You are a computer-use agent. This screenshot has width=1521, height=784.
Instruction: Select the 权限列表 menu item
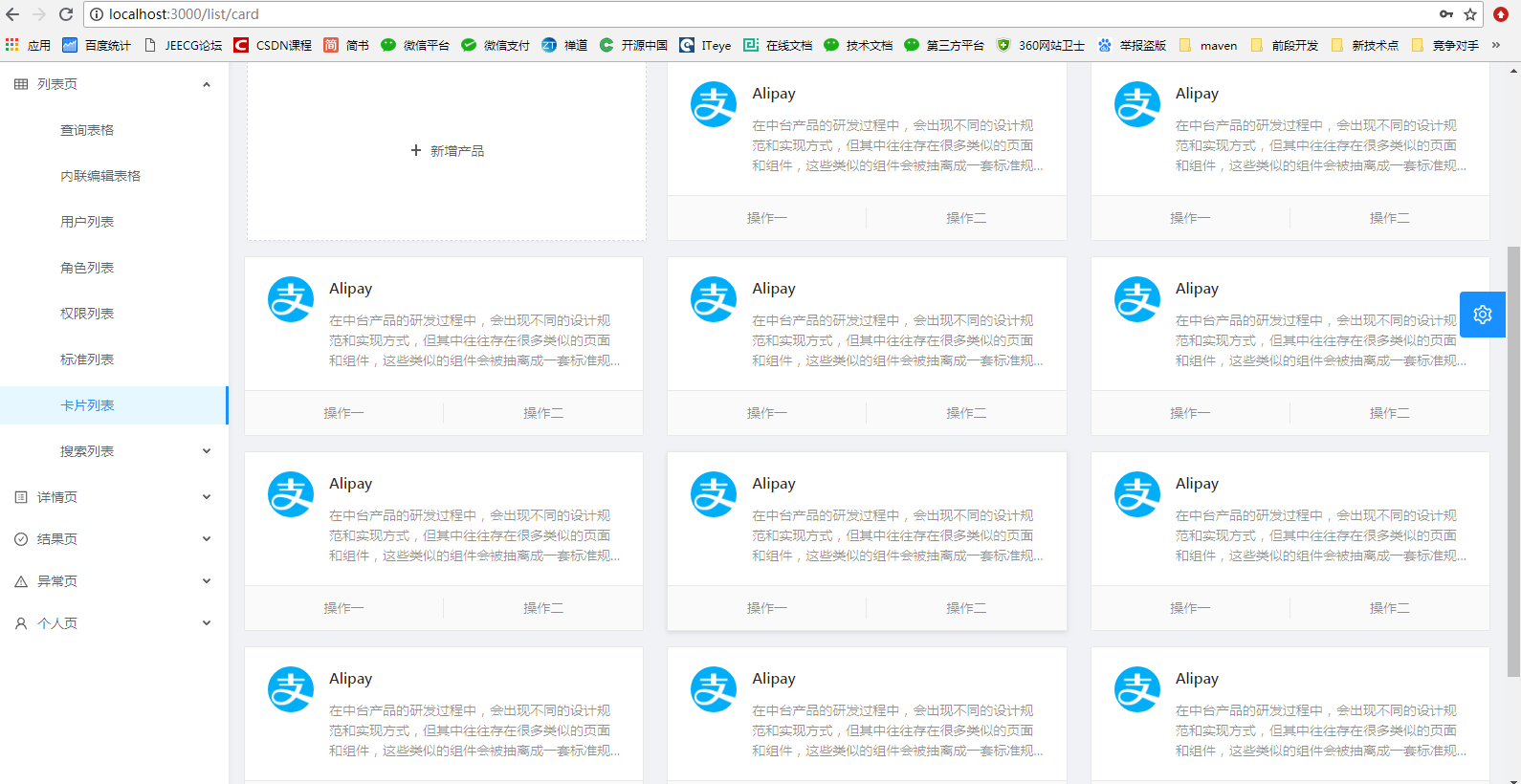(x=114, y=314)
